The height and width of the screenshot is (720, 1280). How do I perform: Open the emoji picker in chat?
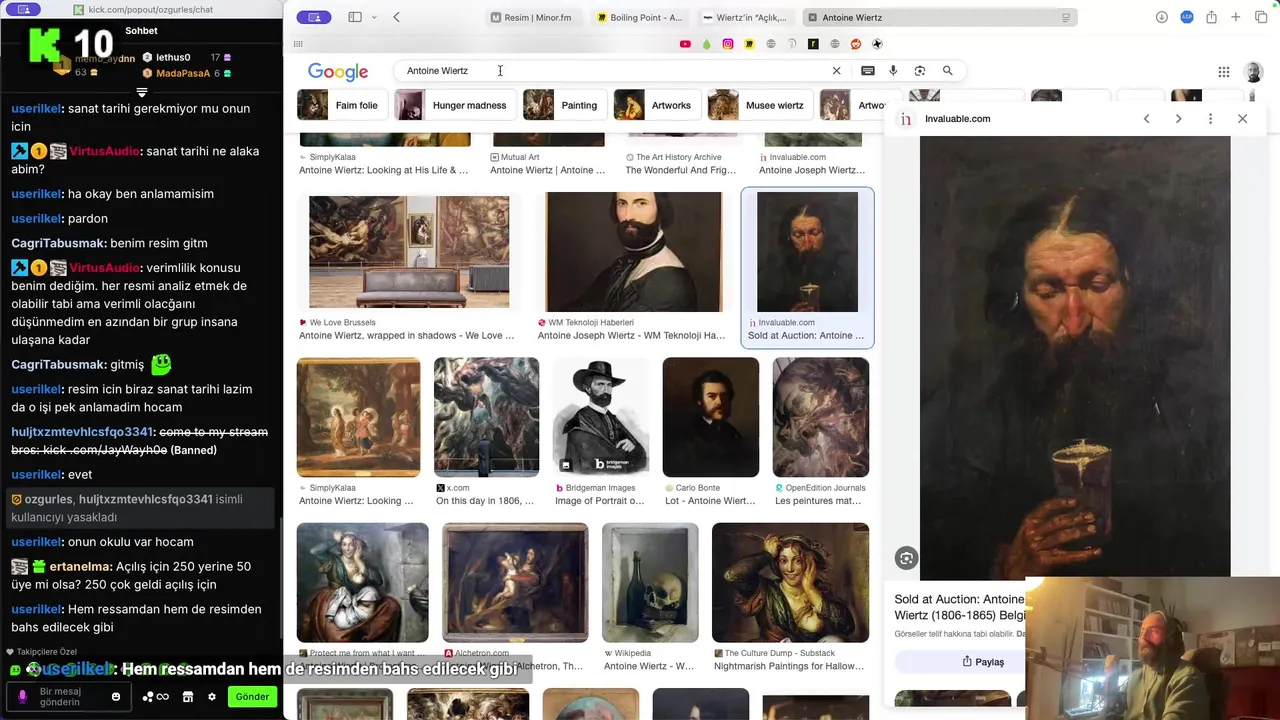[116, 697]
